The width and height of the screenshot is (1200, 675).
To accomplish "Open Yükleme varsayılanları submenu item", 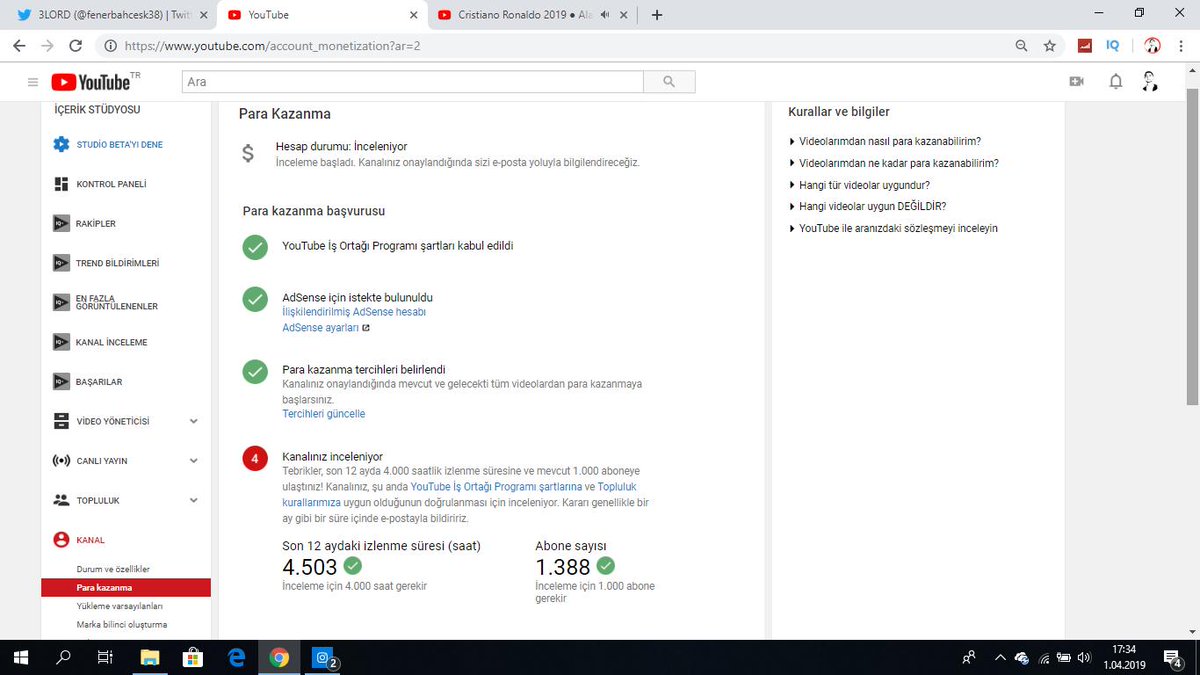I will point(120,606).
